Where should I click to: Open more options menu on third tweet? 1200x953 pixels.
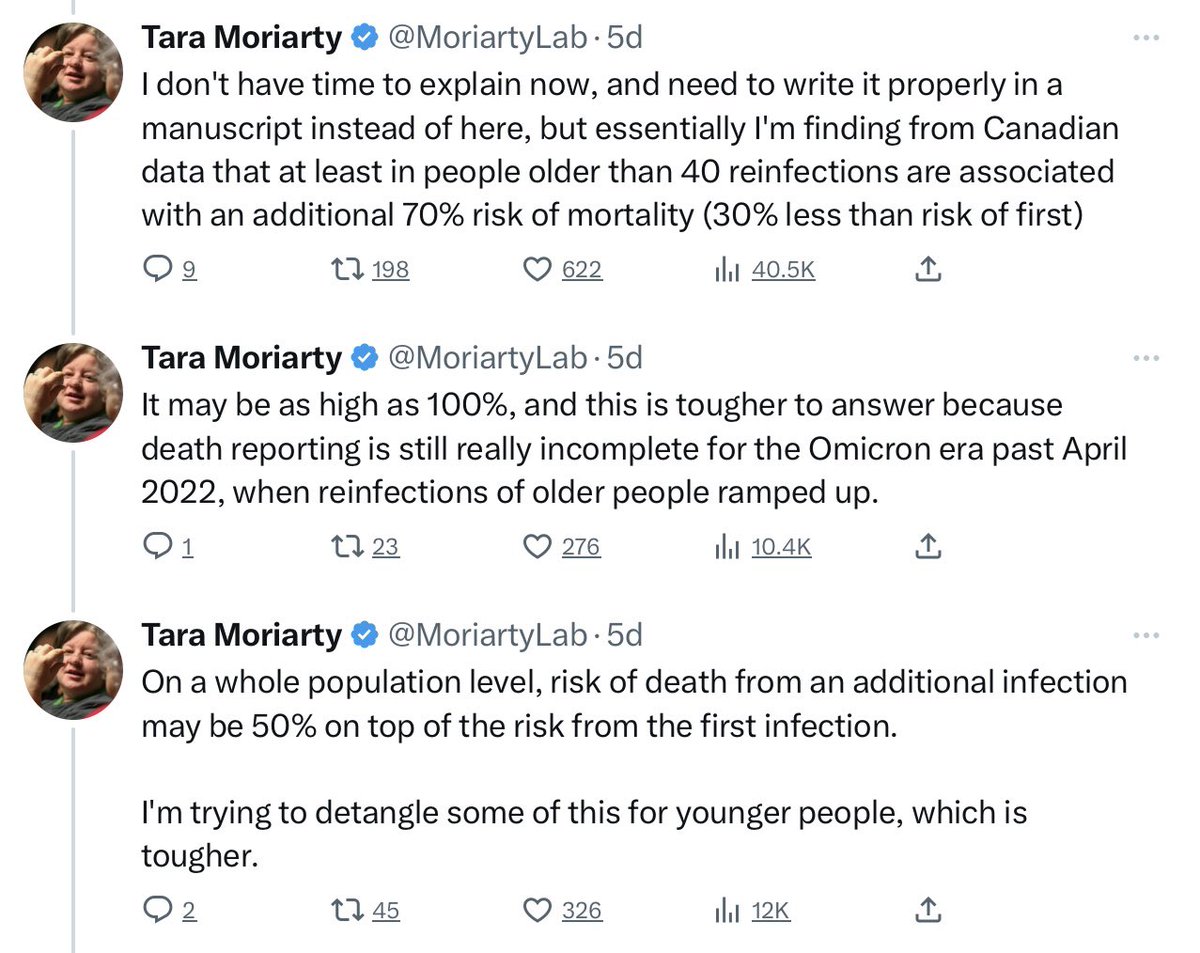click(1145, 634)
